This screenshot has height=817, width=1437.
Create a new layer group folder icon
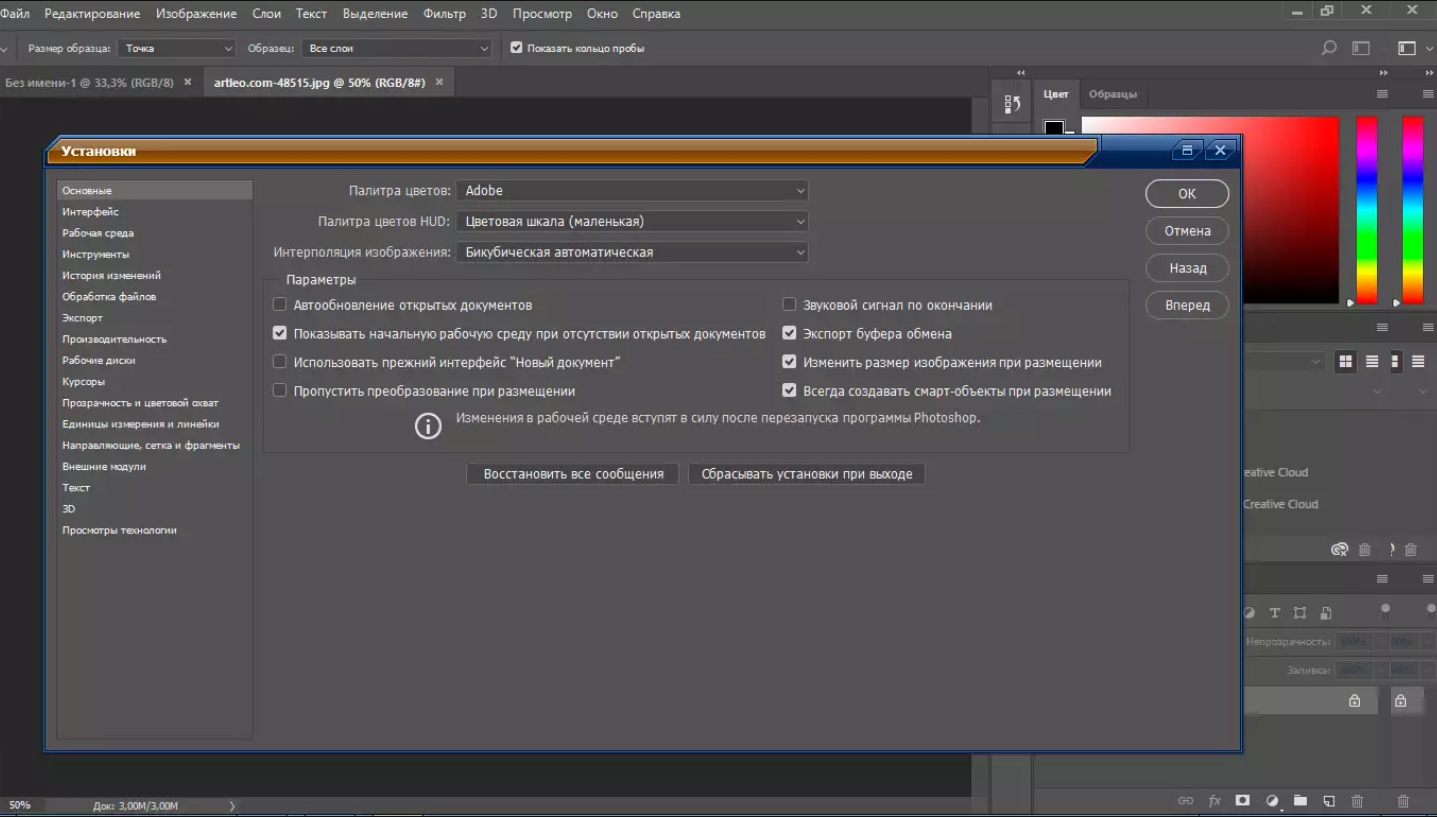point(1300,801)
